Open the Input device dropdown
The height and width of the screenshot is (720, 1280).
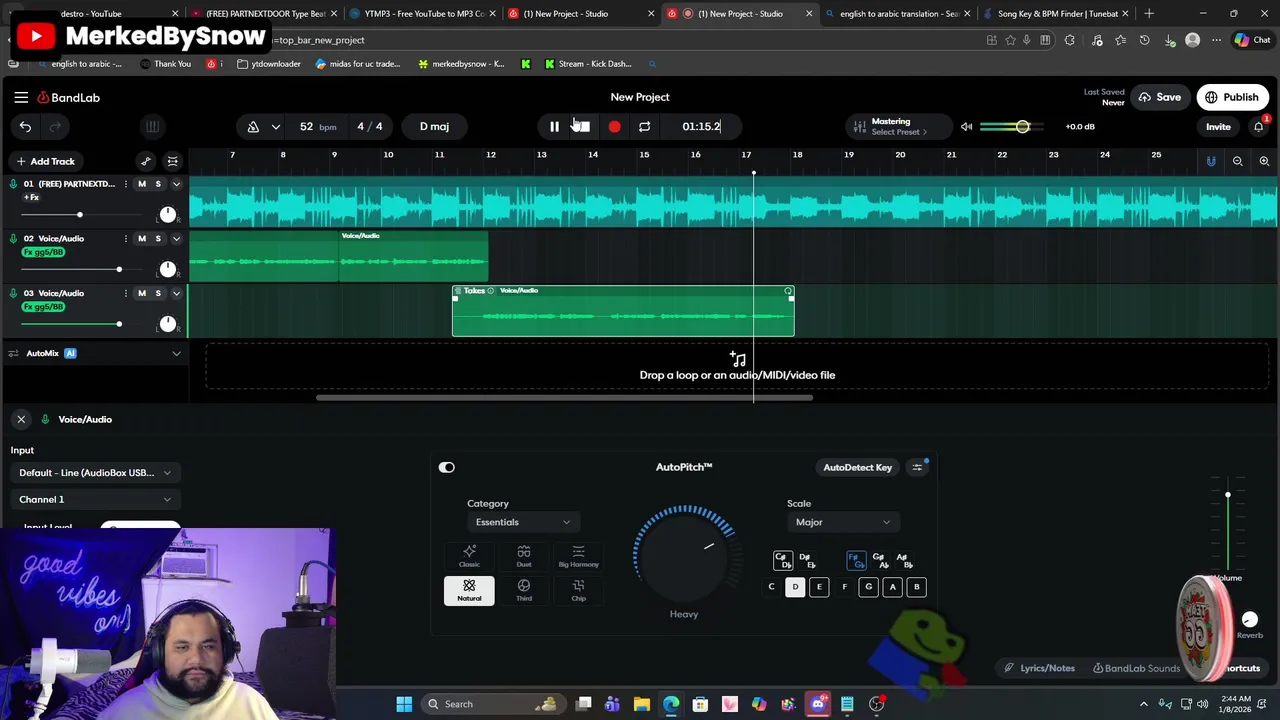click(95, 472)
